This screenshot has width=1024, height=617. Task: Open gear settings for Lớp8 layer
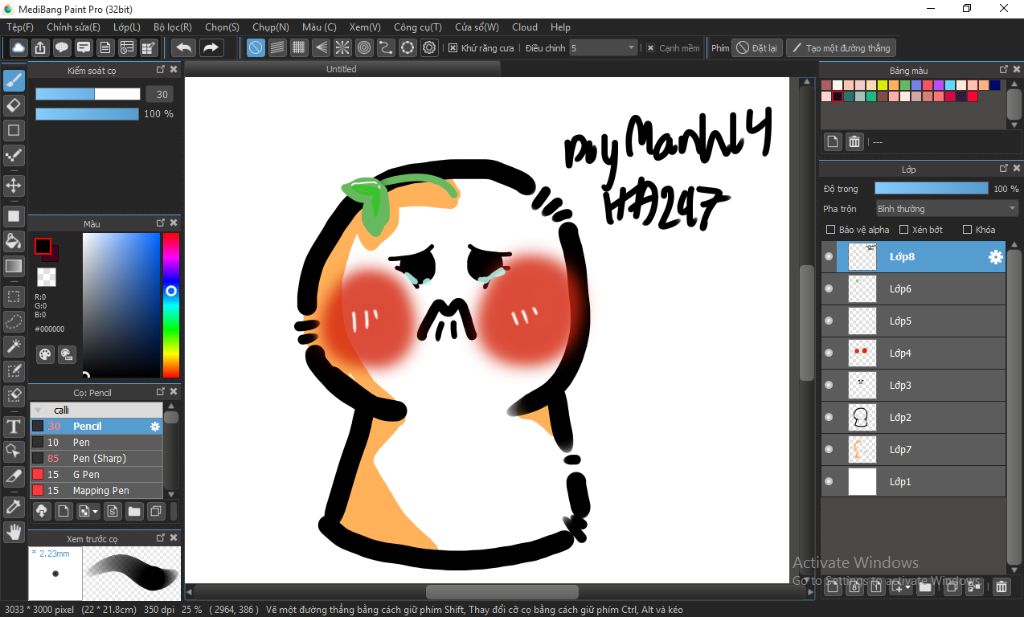995,257
